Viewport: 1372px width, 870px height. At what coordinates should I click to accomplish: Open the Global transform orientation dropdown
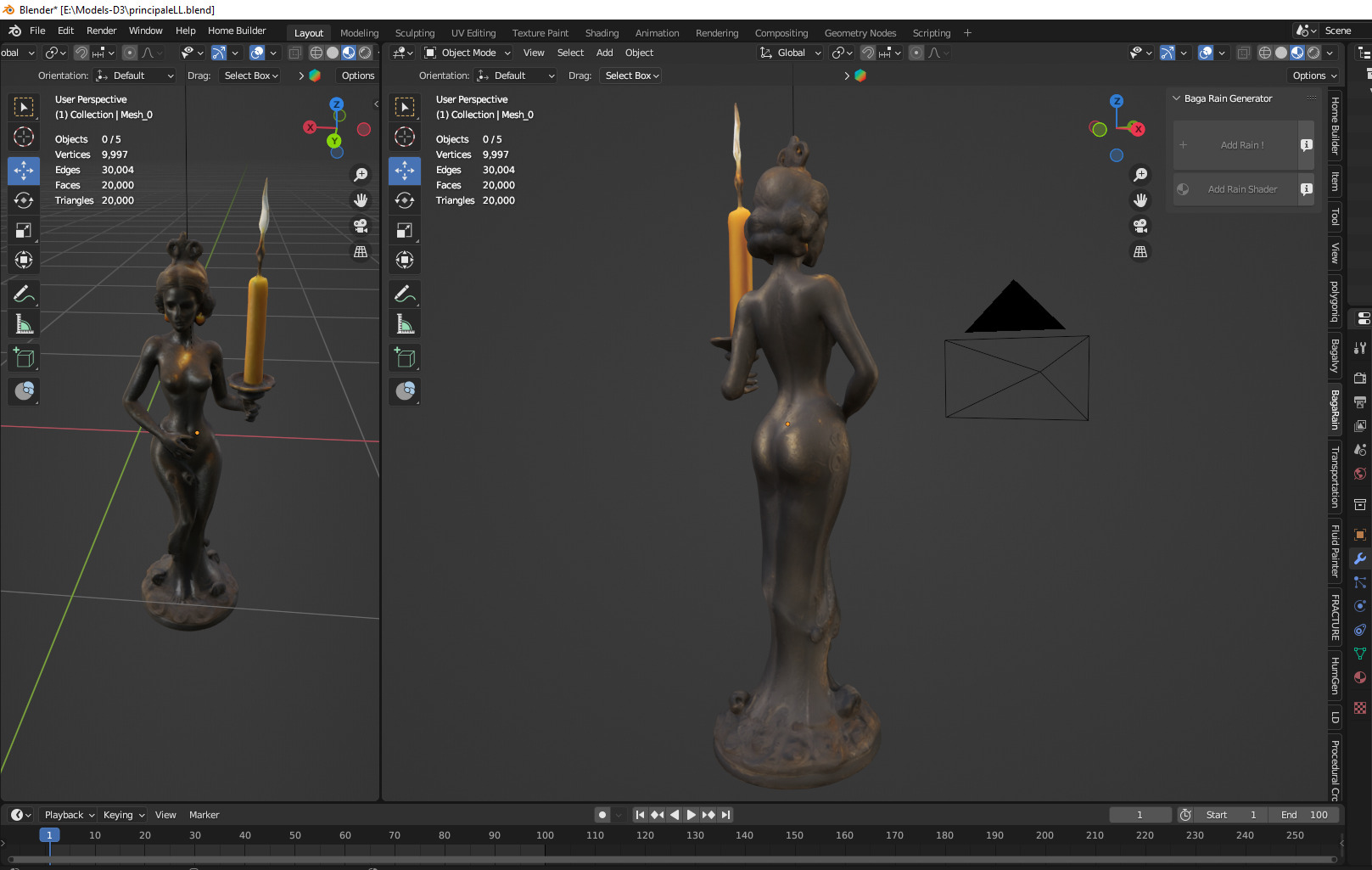pos(791,53)
